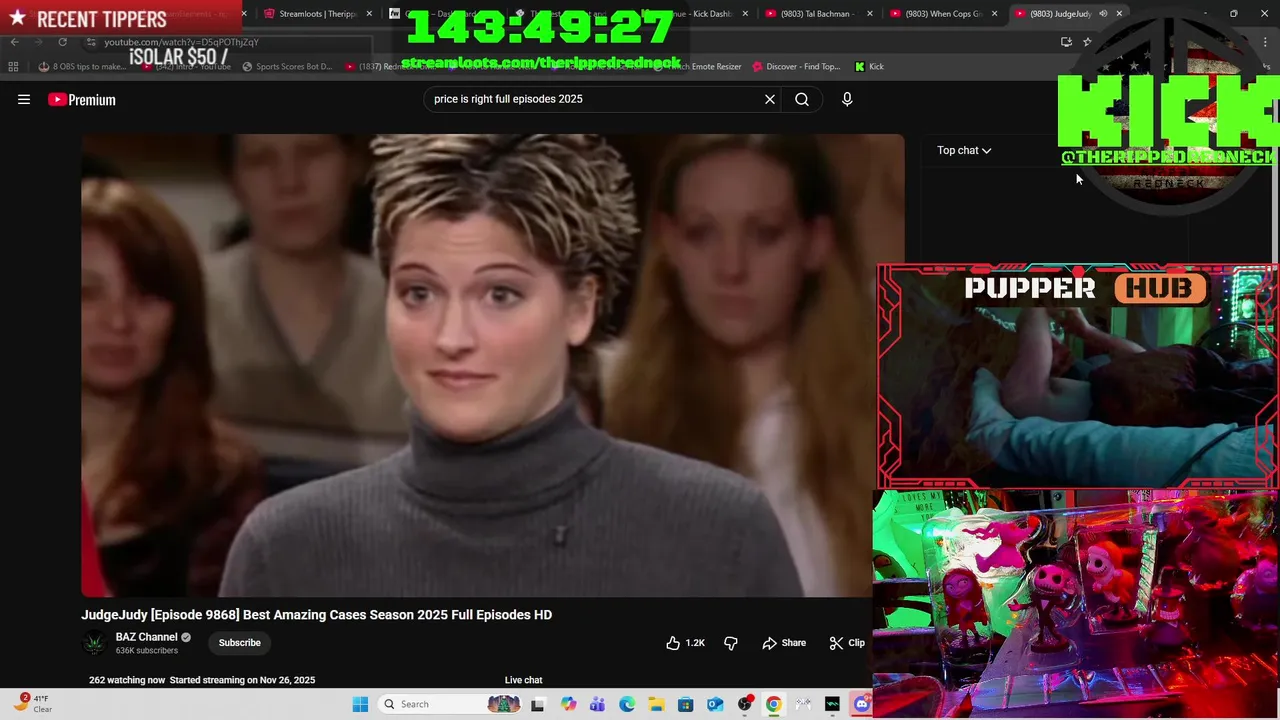Image resolution: width=1280 pixels, height=720 pixels.
Task: Like the Judge Judy video
Action: click(686, 643)
